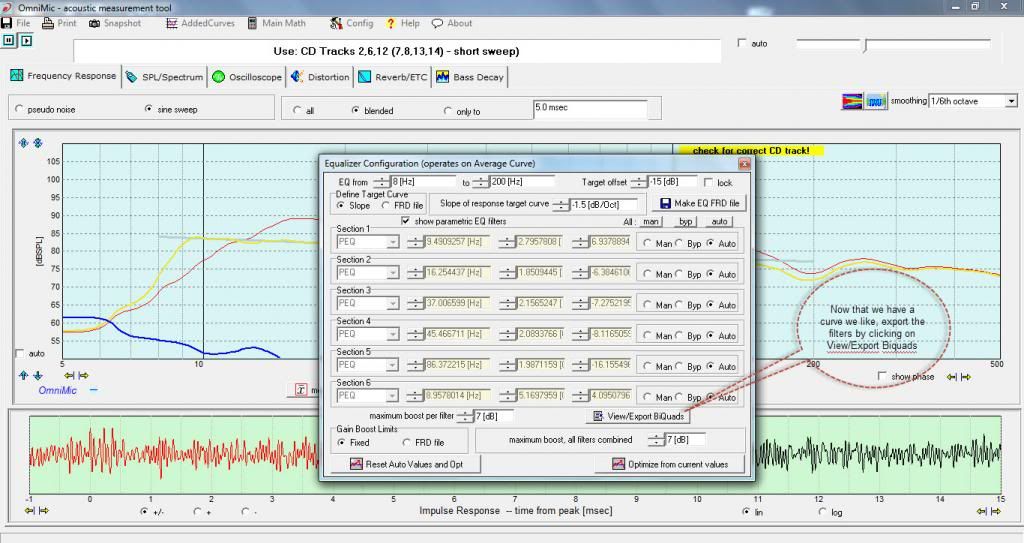
Task: Switch to the Oscilloscope tab
Action: (x=247, y=76)
